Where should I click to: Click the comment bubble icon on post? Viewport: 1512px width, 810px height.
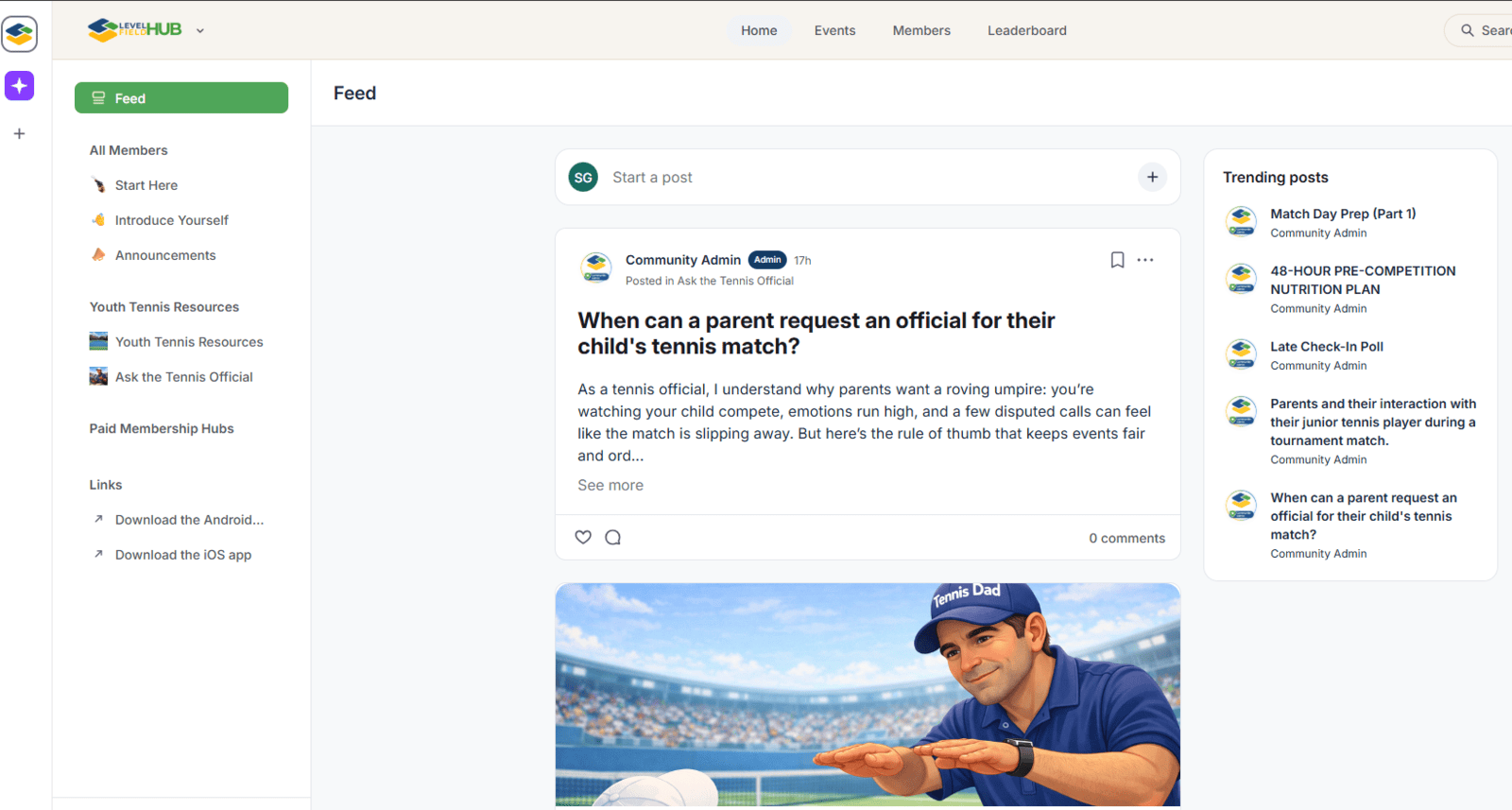point(612,537)
